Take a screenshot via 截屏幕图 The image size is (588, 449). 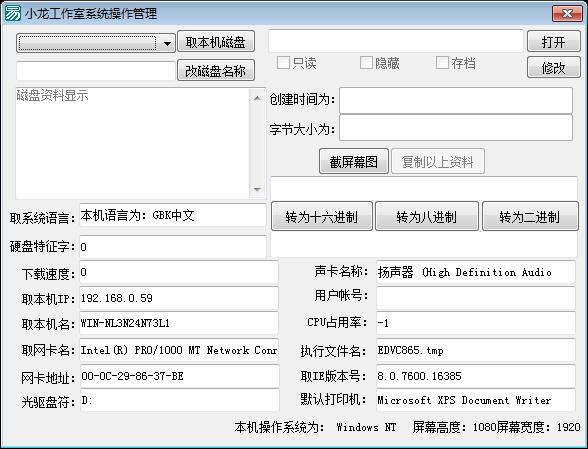354,161
